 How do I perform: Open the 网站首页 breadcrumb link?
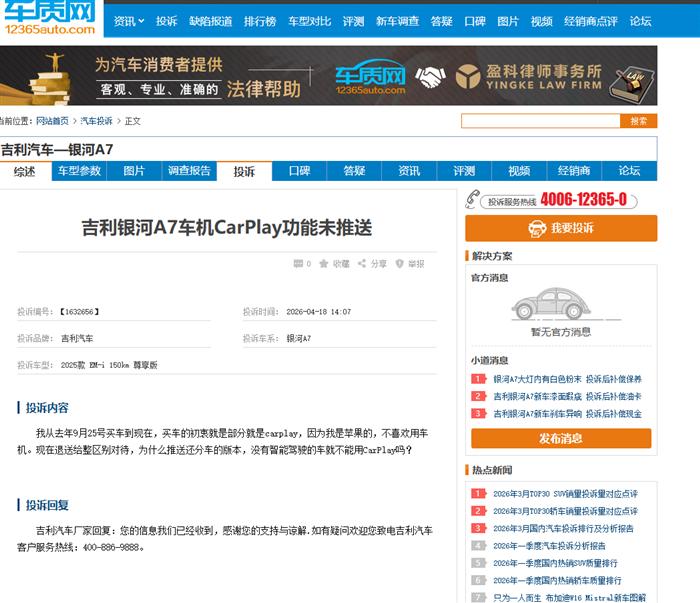52,121
